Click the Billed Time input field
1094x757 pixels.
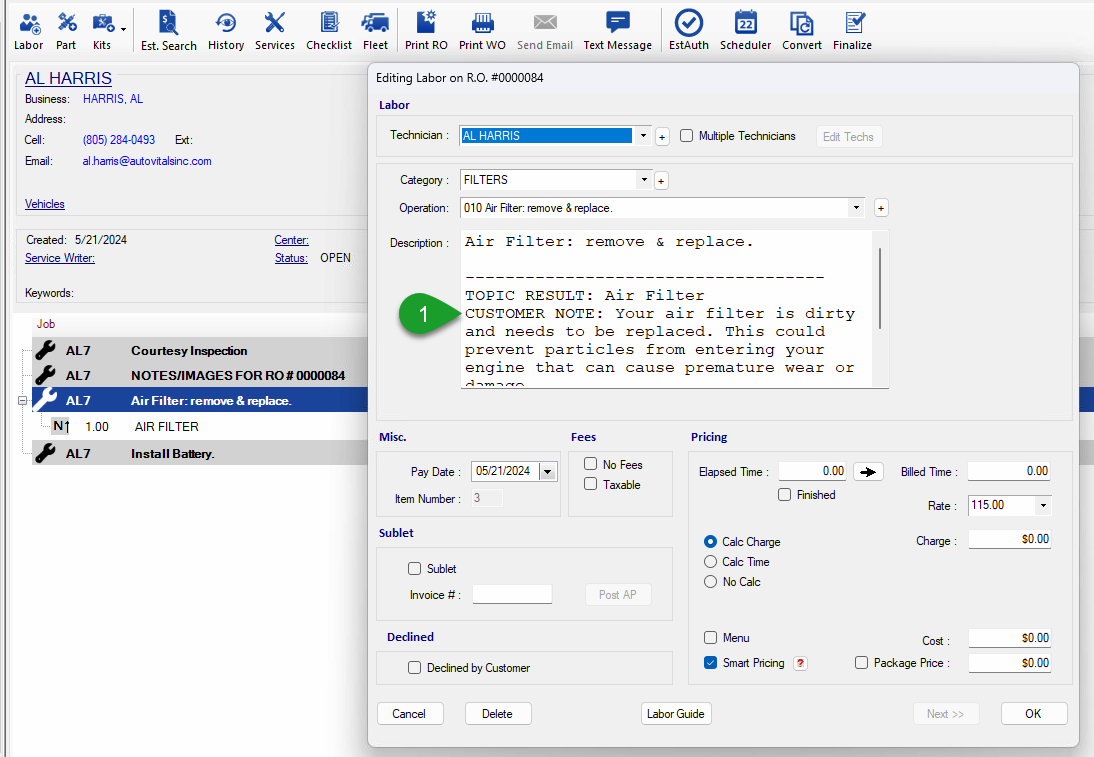[x=1009, y=471]
